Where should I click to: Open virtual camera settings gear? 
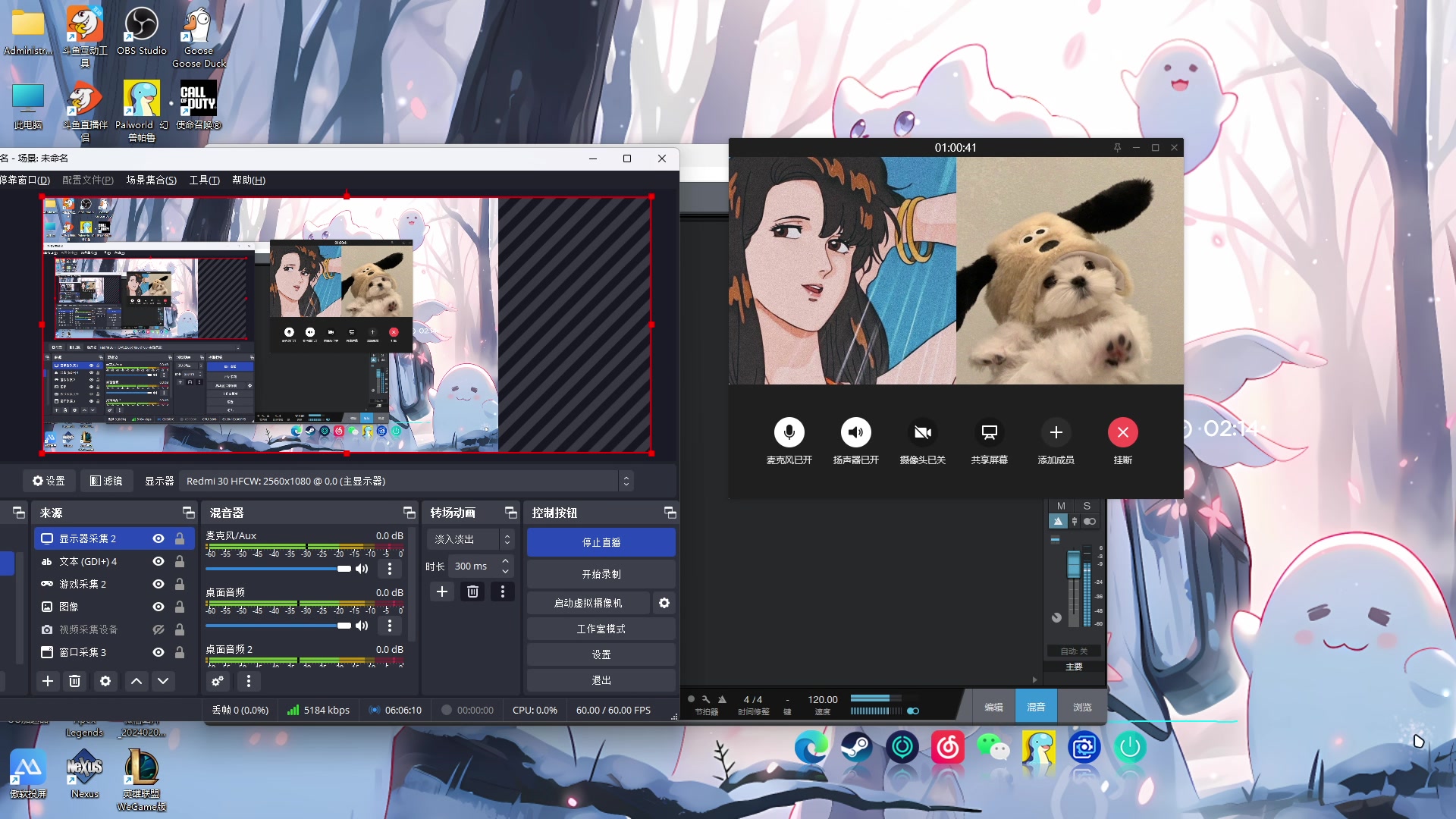coord(664,603)
